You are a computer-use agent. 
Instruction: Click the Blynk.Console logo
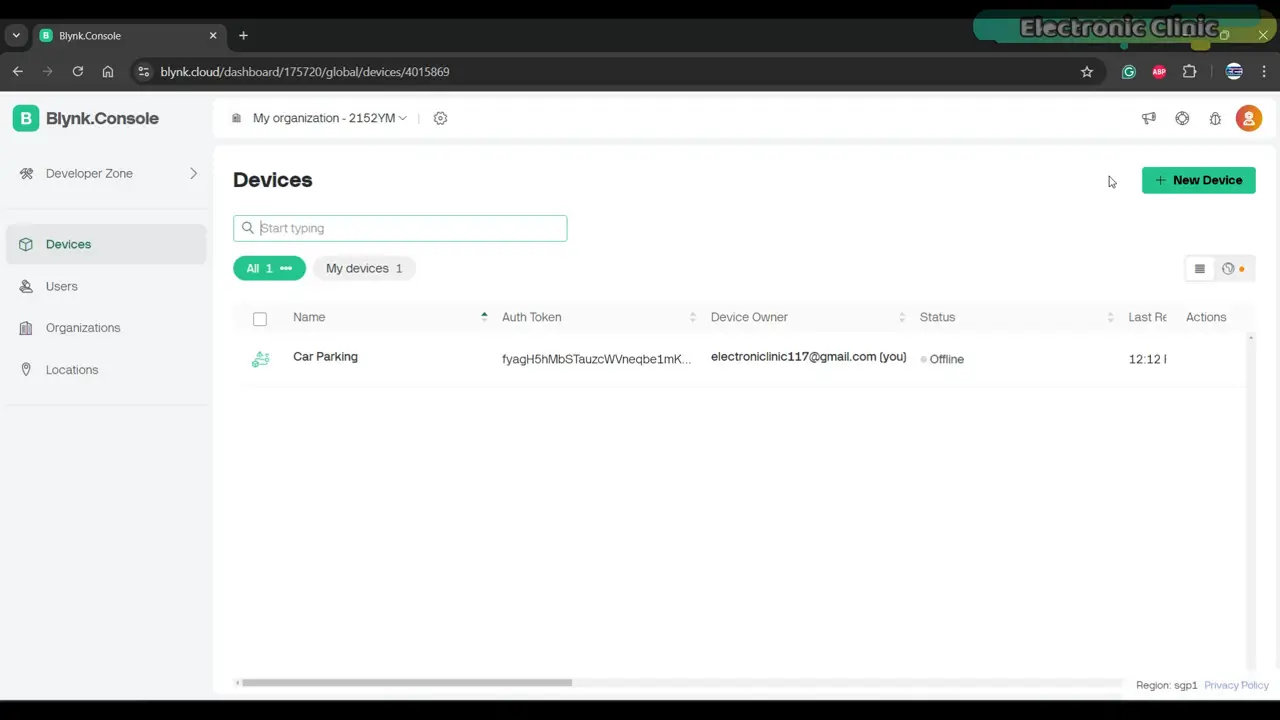click(x=86, y=118)
